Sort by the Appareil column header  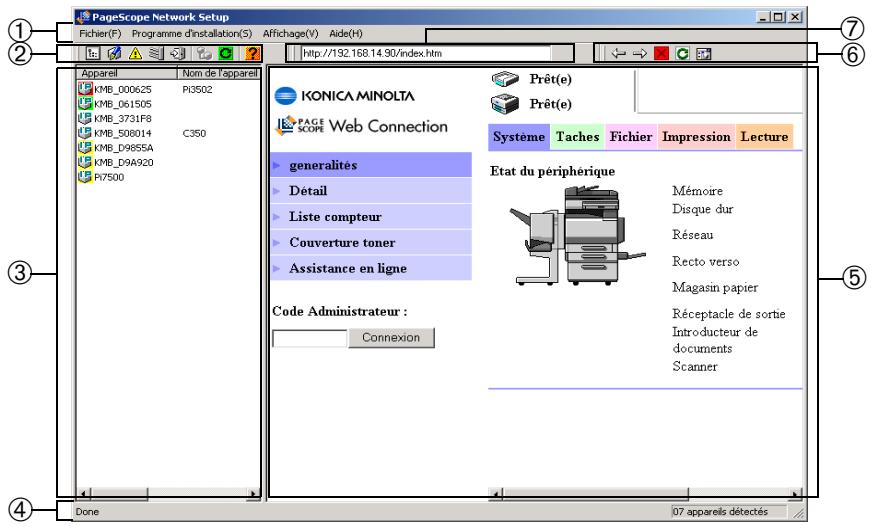point(127,73)
